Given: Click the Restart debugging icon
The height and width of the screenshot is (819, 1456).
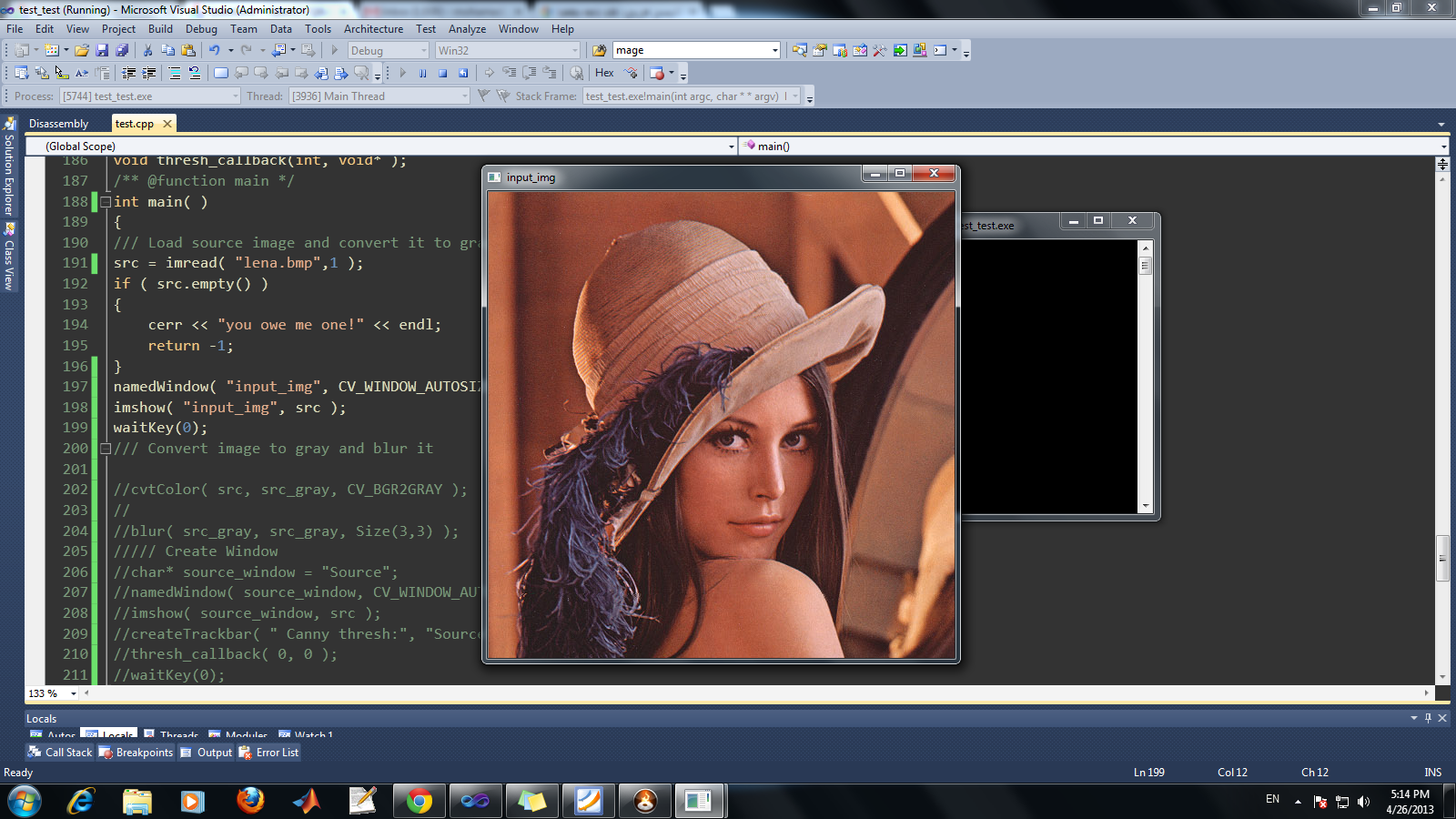Looking at the screenshot, I should [463, 73].
